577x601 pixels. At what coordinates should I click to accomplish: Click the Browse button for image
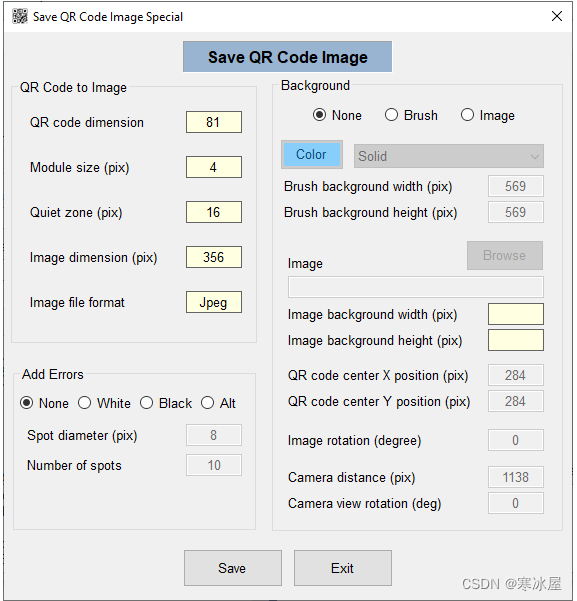click(505, 255)
